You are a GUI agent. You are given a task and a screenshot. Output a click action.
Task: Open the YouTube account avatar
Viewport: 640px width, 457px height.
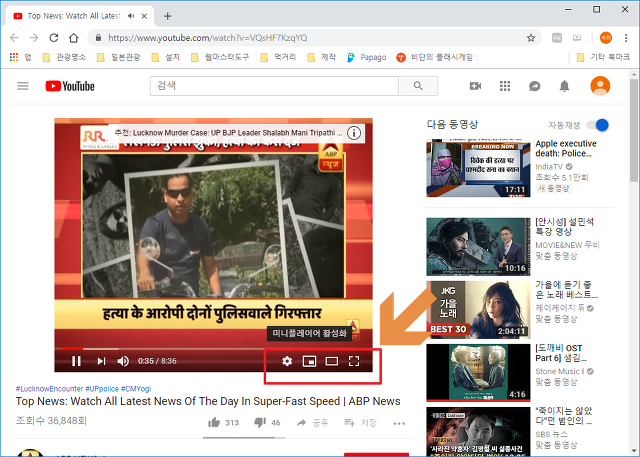tap(600, 86)
